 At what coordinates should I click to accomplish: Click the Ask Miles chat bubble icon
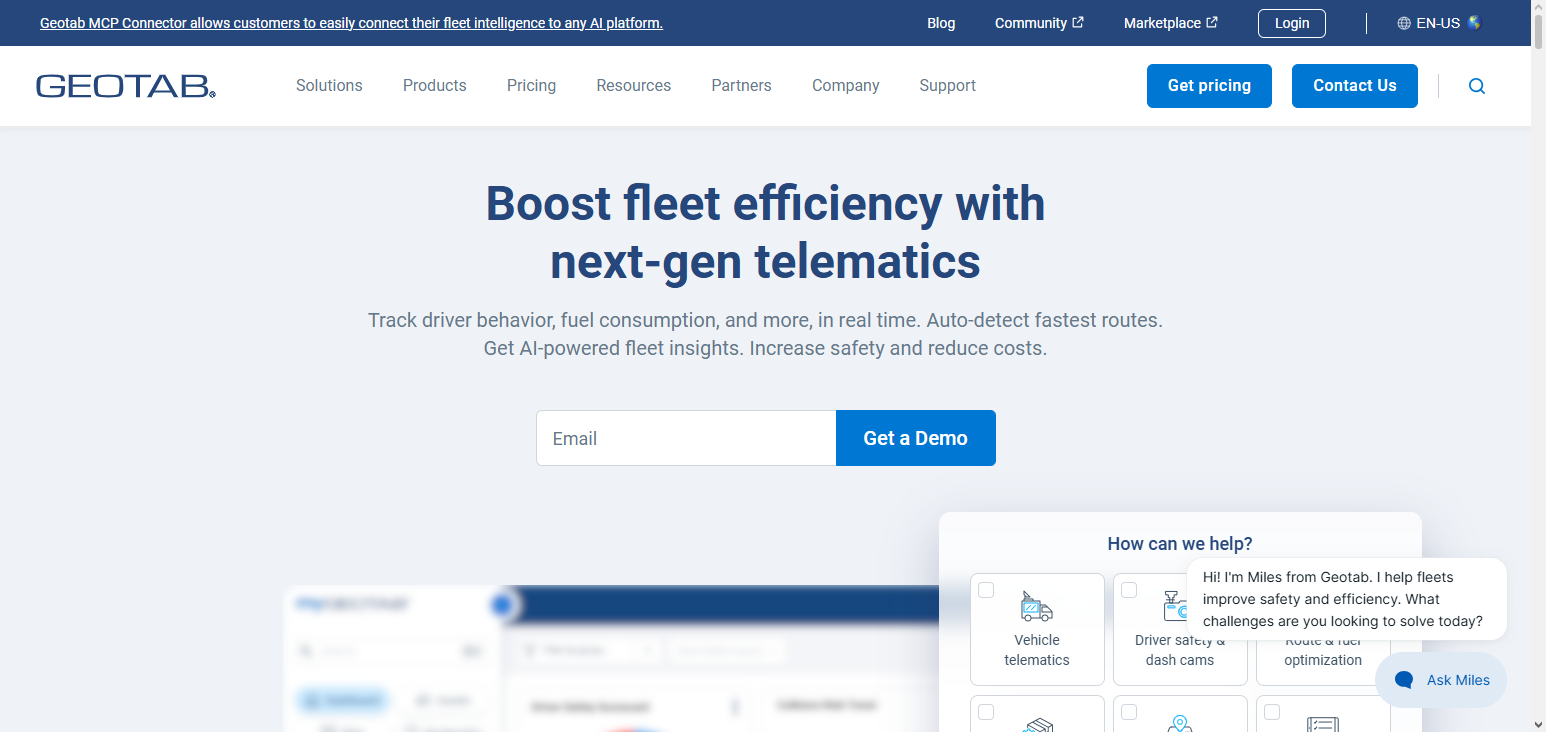click(x=1404, y=680)
